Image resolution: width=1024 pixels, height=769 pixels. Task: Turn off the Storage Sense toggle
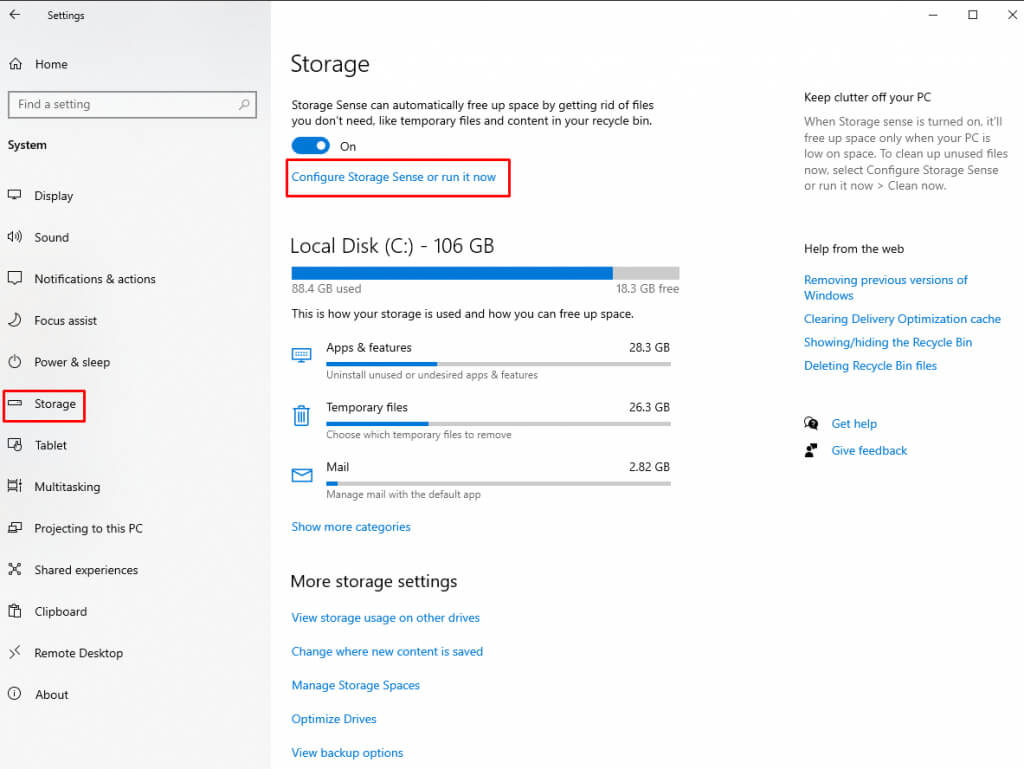pyautogui.click(x=310, y=146)
